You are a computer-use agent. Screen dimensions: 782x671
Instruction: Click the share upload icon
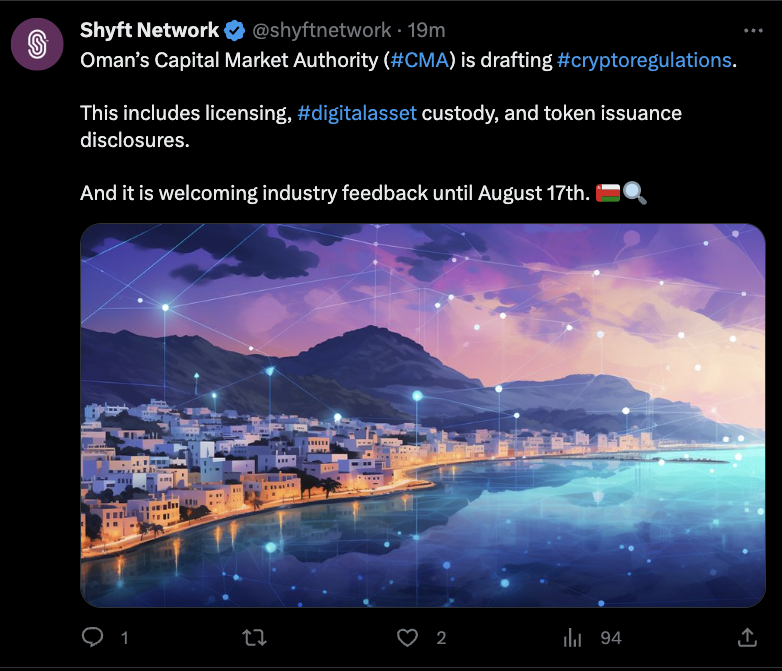point(747,637)
